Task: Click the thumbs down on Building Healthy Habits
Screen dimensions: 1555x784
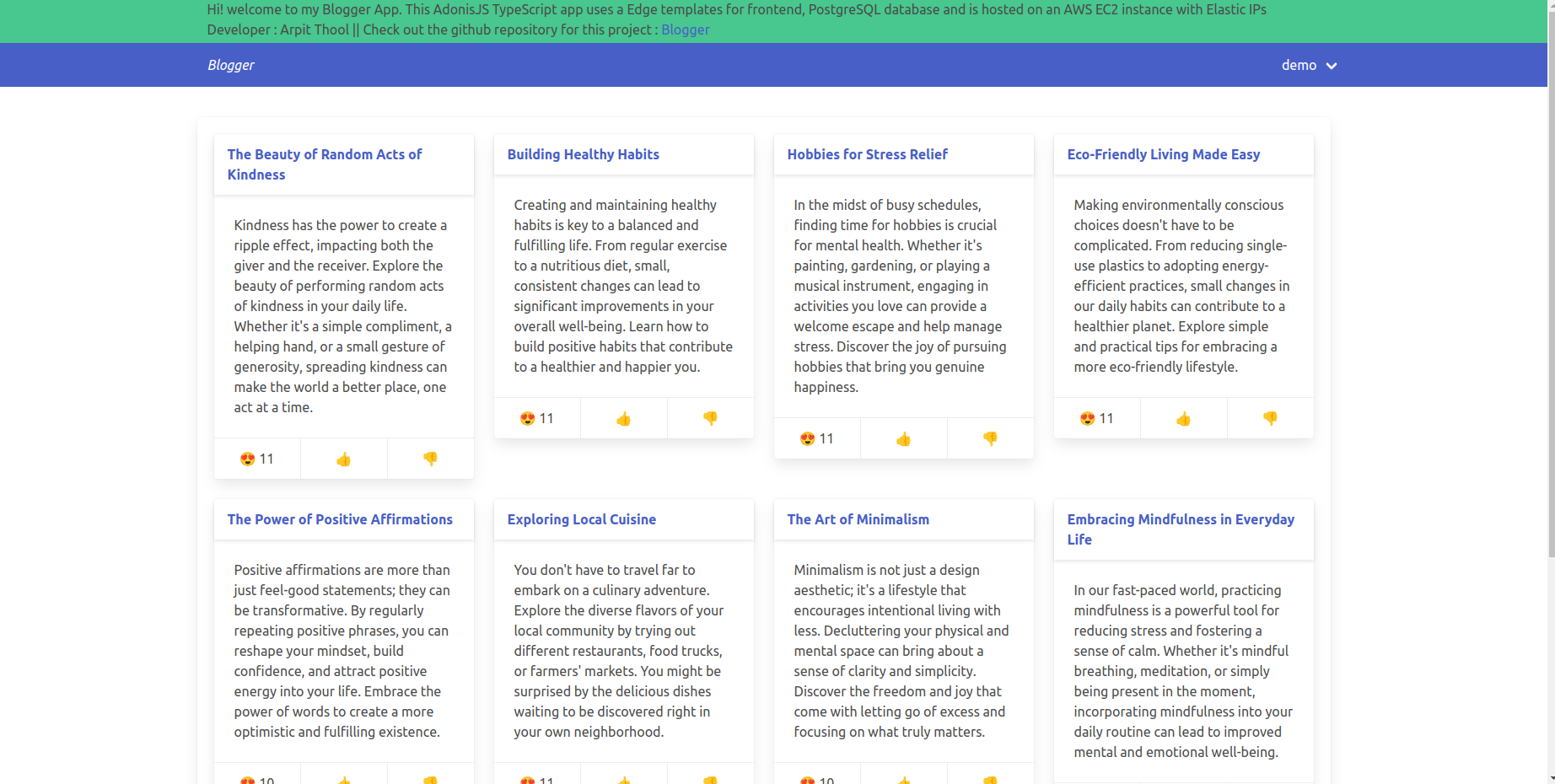Action: pos(710,417)
